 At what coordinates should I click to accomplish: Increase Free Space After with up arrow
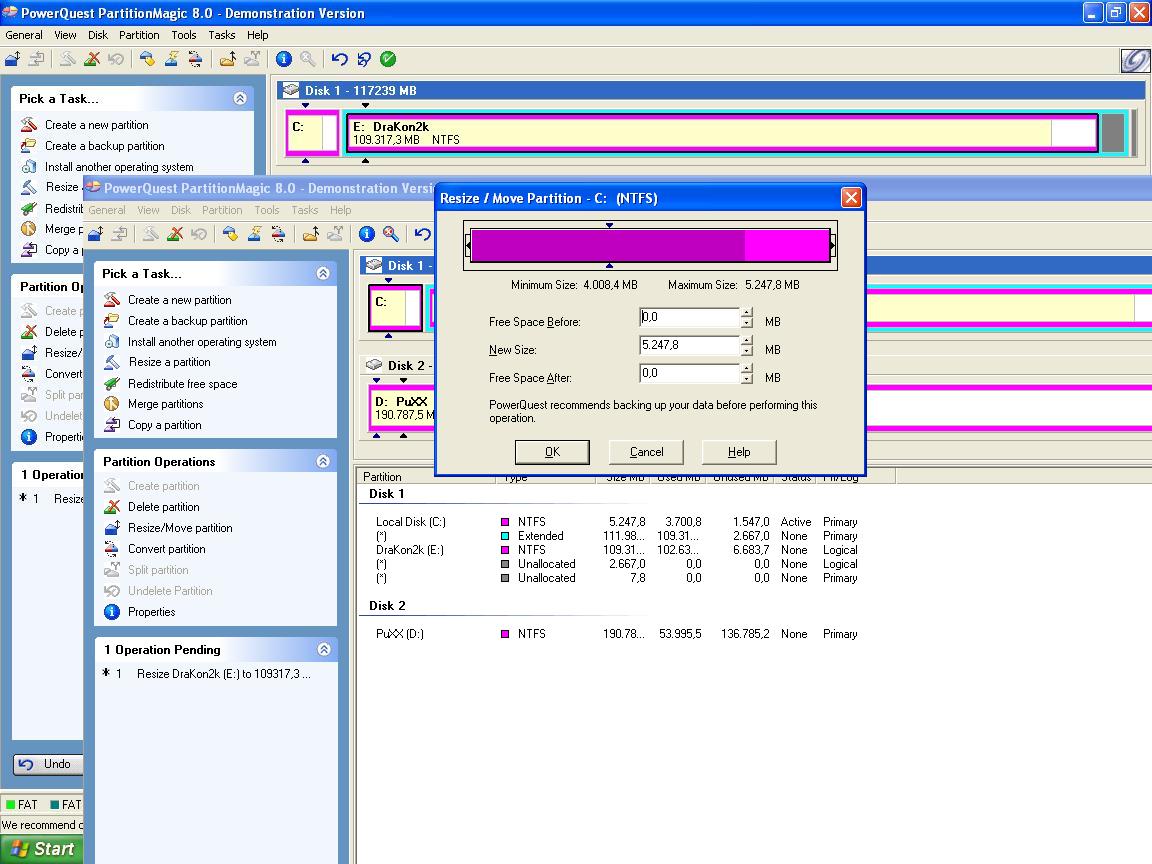pyautogui.click(x=746, y=368)
